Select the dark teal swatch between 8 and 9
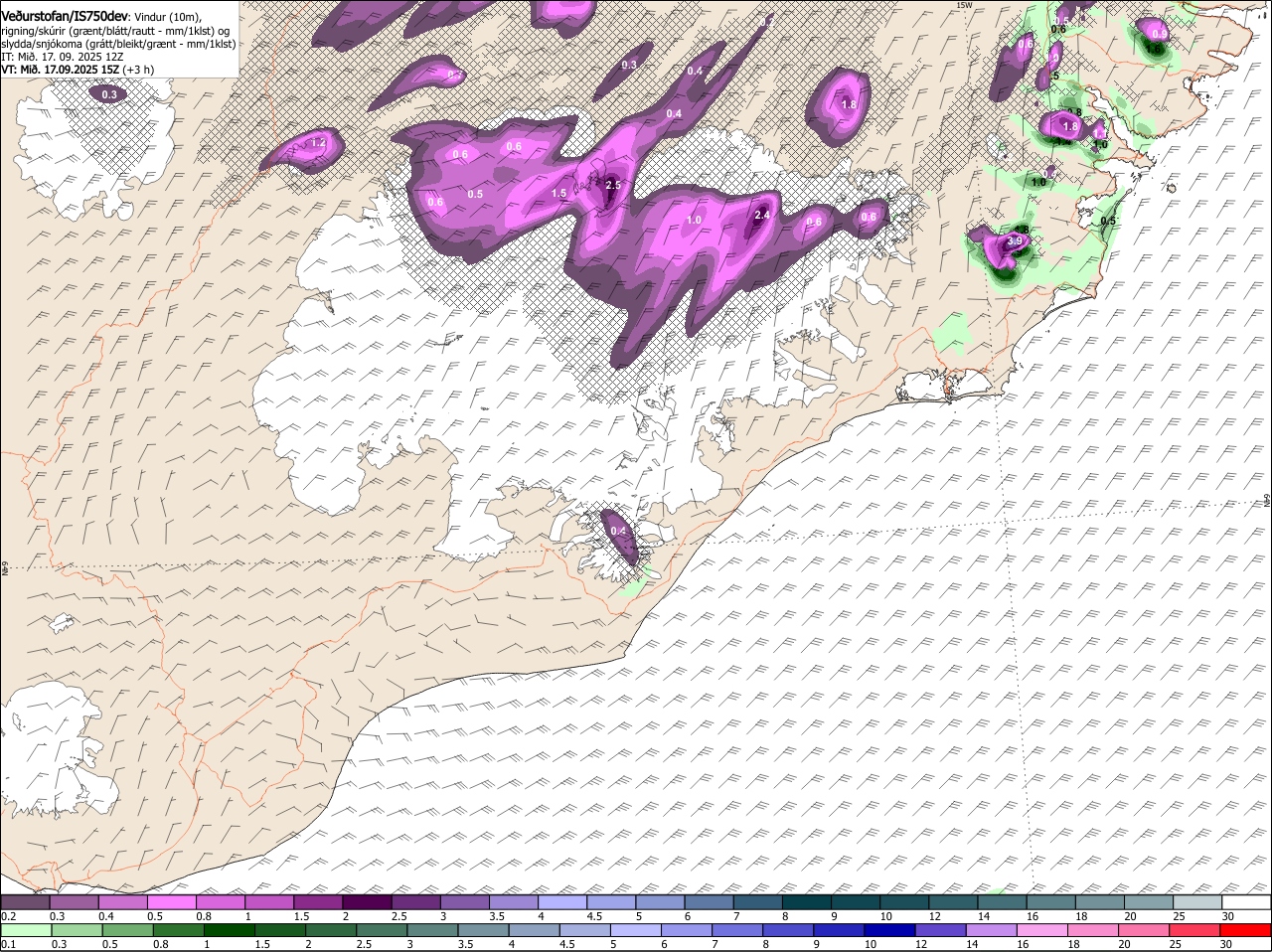This screenshot has height=952, width=1272. click(x=808, y=902)
